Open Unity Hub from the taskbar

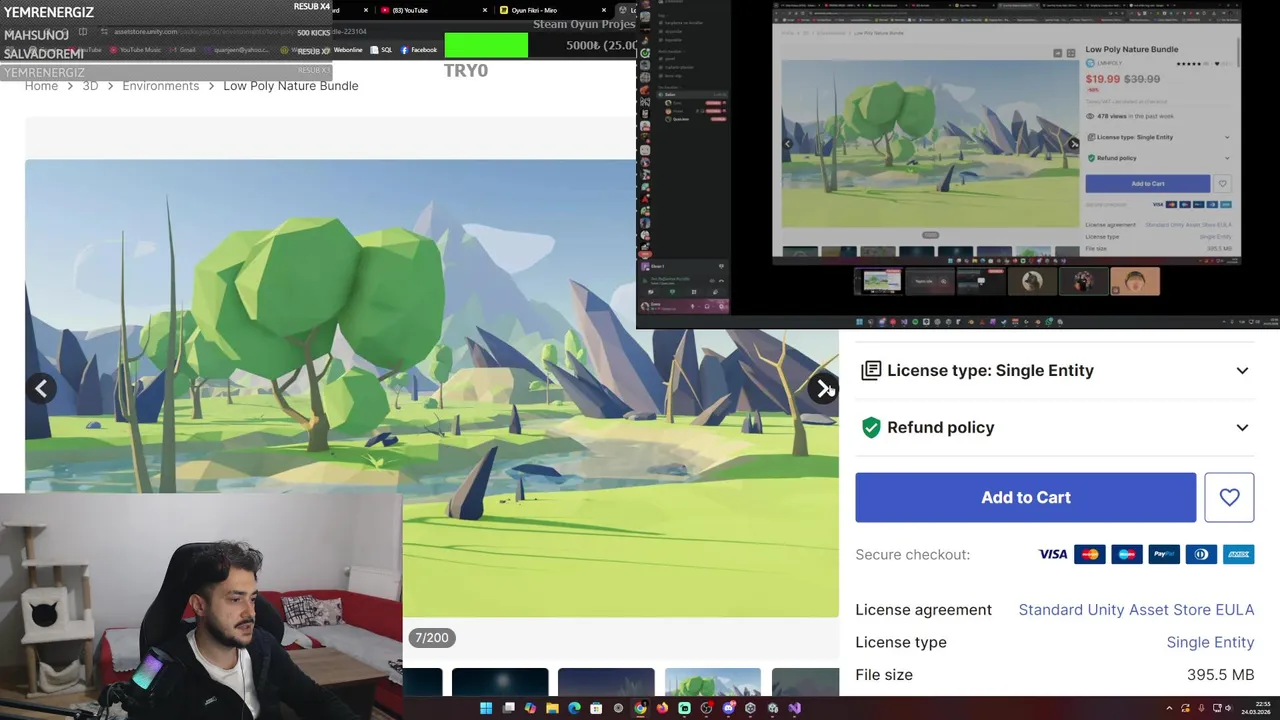coord(750,708)
